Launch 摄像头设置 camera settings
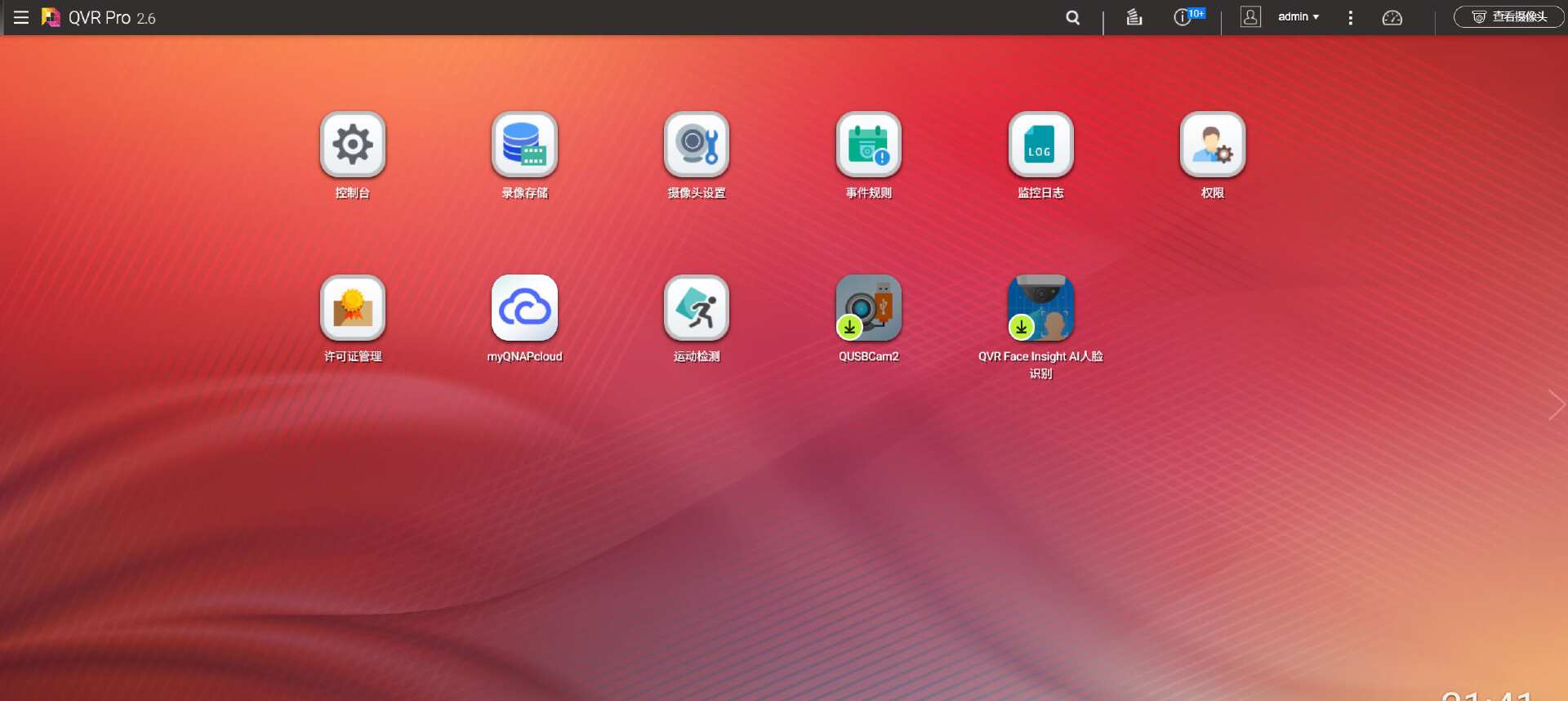The height and width of the screenshot is (701, 1568). coord(697,145)
